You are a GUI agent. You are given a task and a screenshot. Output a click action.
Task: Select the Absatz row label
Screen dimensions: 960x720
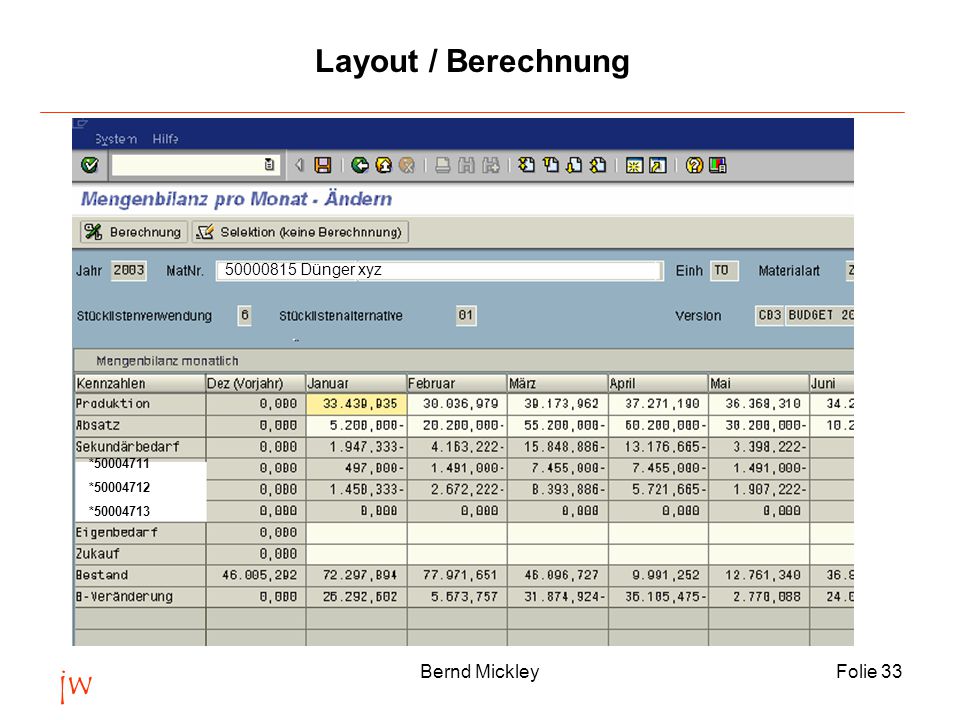point(140,426)
